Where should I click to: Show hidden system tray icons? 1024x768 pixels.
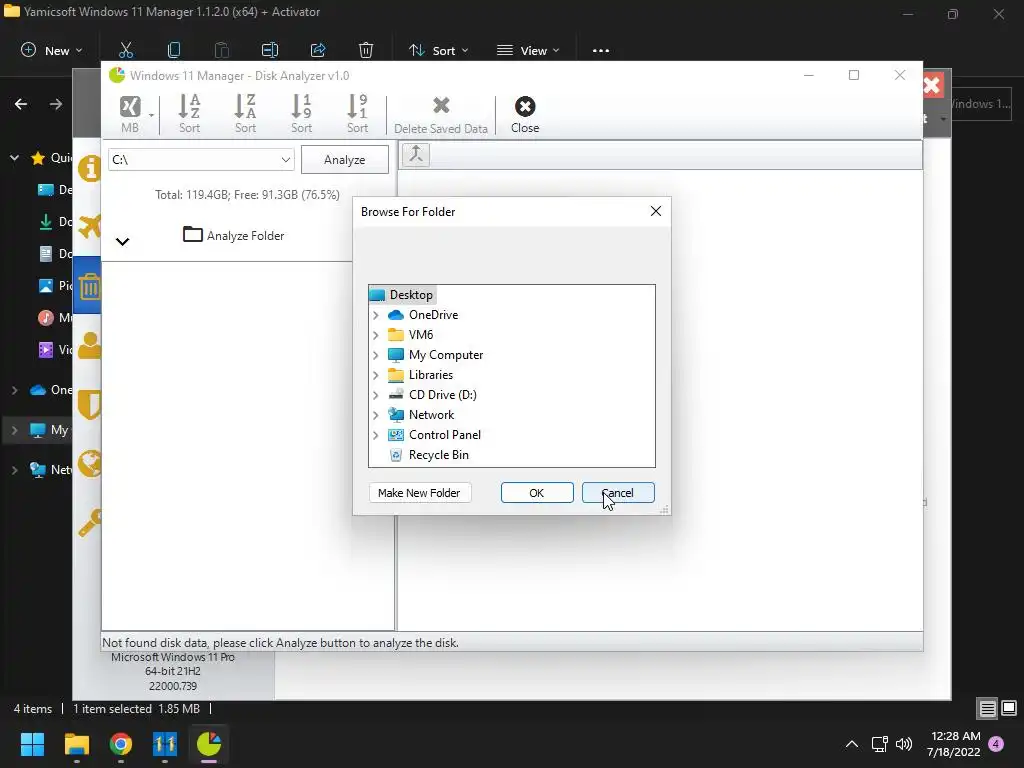pos(852,744)
